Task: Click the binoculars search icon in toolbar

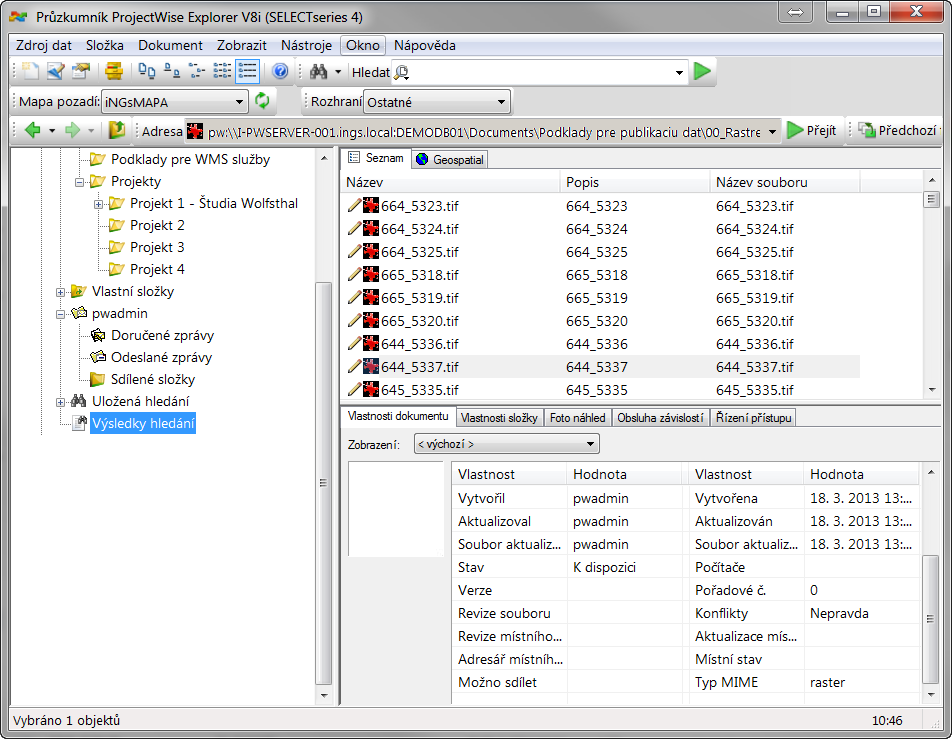Action: (319, 72)
